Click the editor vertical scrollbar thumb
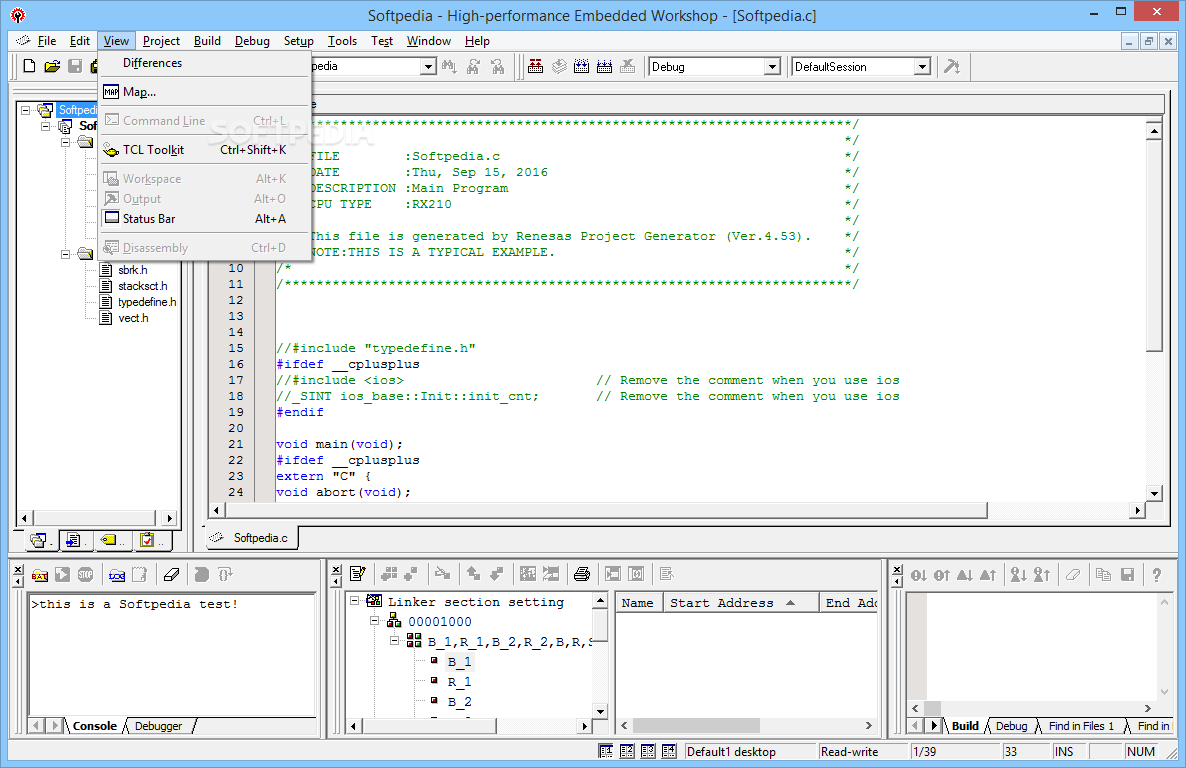 coord(1153,245)
